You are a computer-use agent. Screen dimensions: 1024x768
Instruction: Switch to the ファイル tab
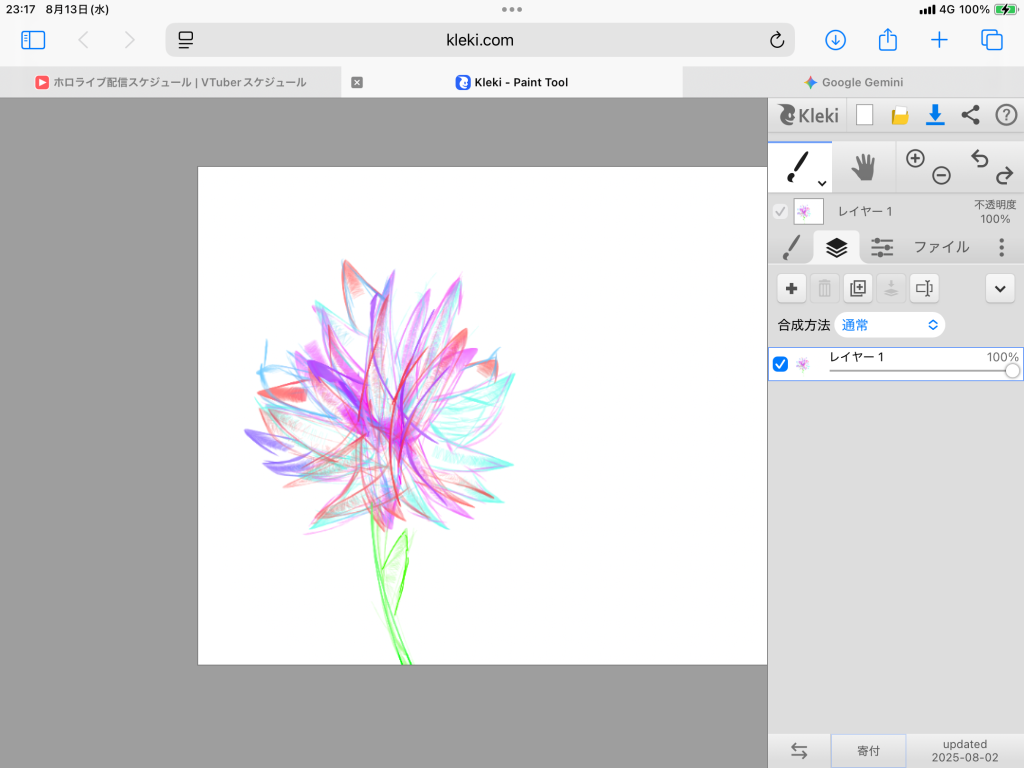point(941,247)
